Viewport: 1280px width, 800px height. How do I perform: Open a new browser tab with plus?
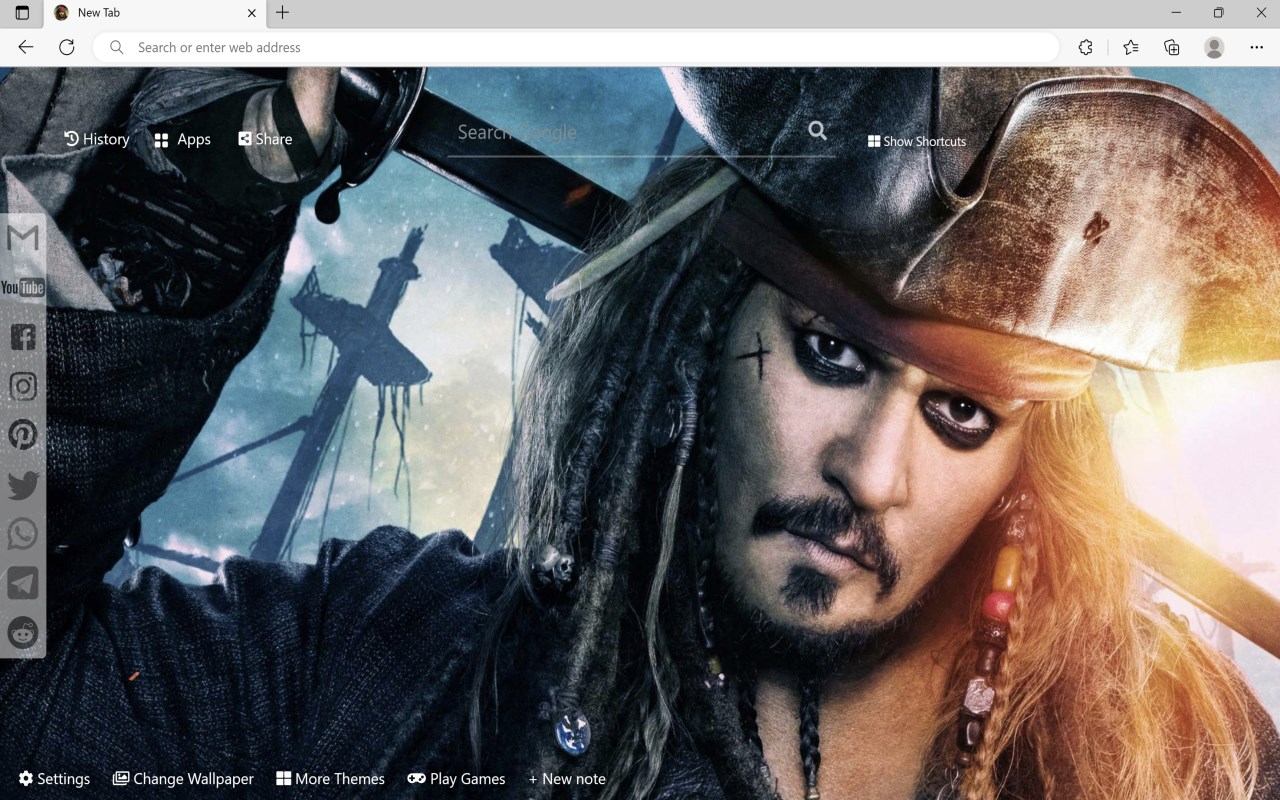[283, 13]
